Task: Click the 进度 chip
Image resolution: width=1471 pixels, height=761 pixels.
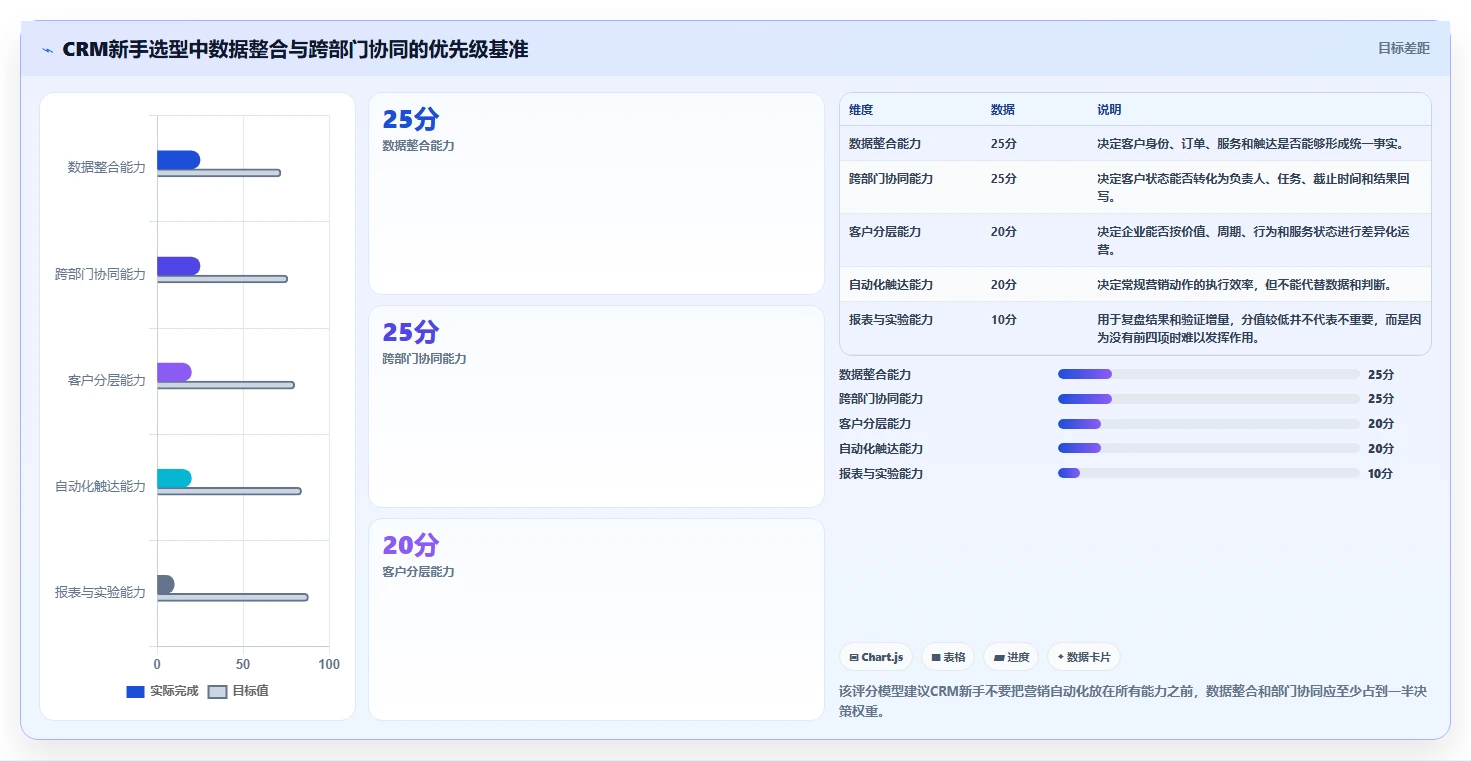Action: coord(1011,657)
